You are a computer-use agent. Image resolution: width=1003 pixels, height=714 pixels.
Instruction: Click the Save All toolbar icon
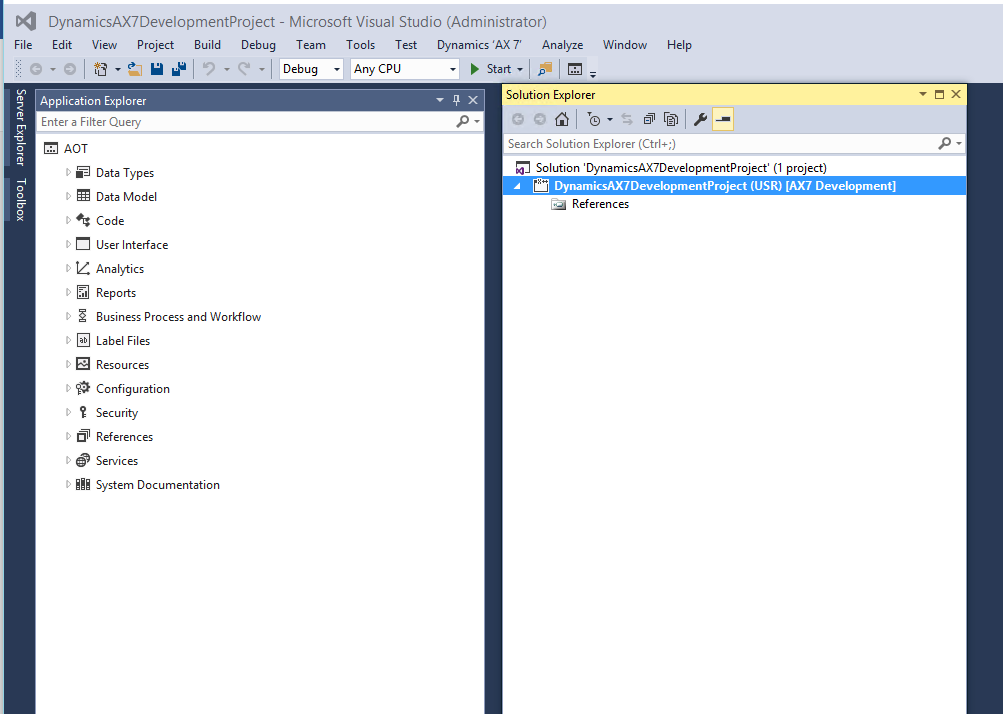[178, 69]
